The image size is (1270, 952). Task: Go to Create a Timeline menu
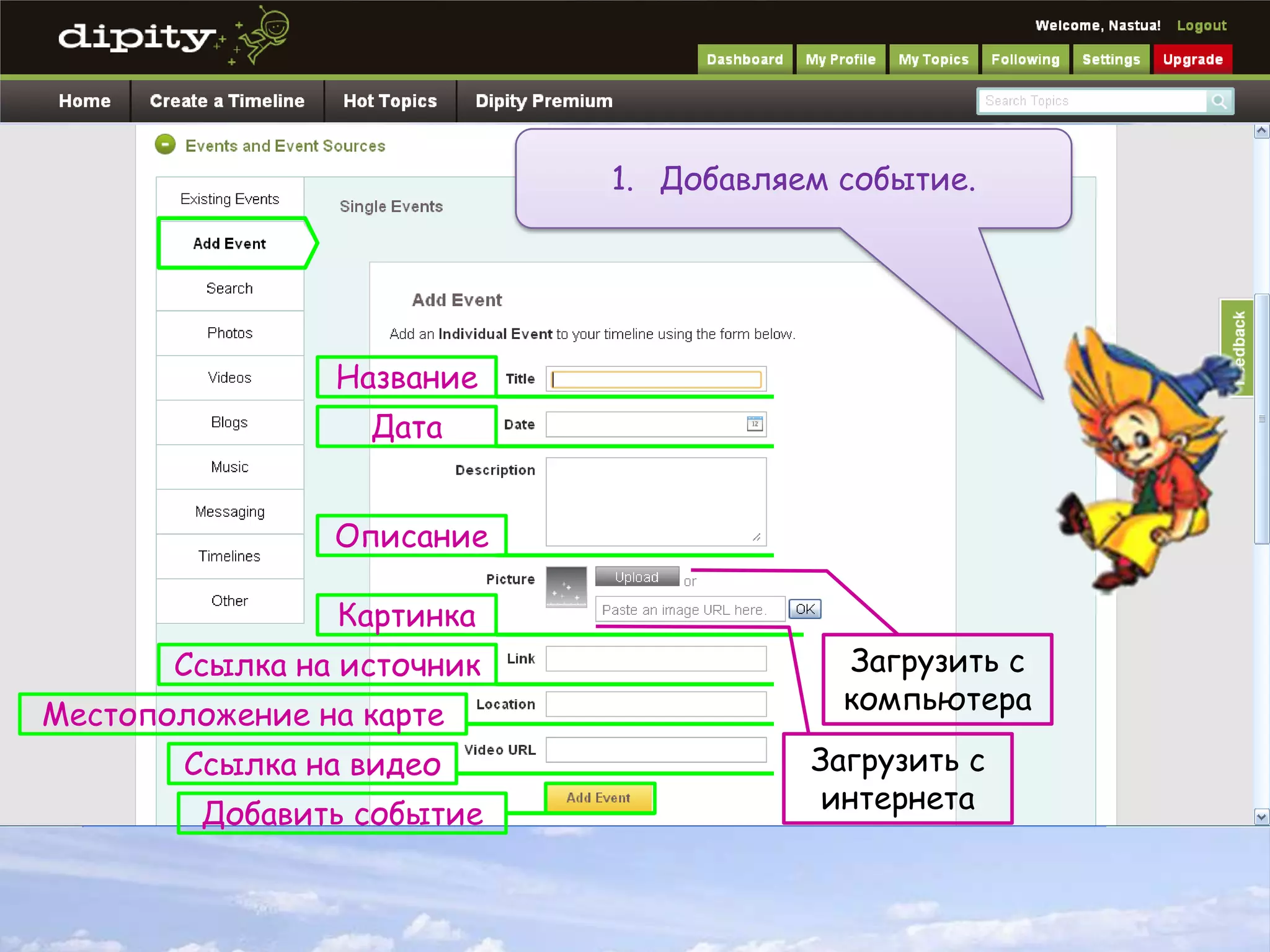tap(227, 101)
